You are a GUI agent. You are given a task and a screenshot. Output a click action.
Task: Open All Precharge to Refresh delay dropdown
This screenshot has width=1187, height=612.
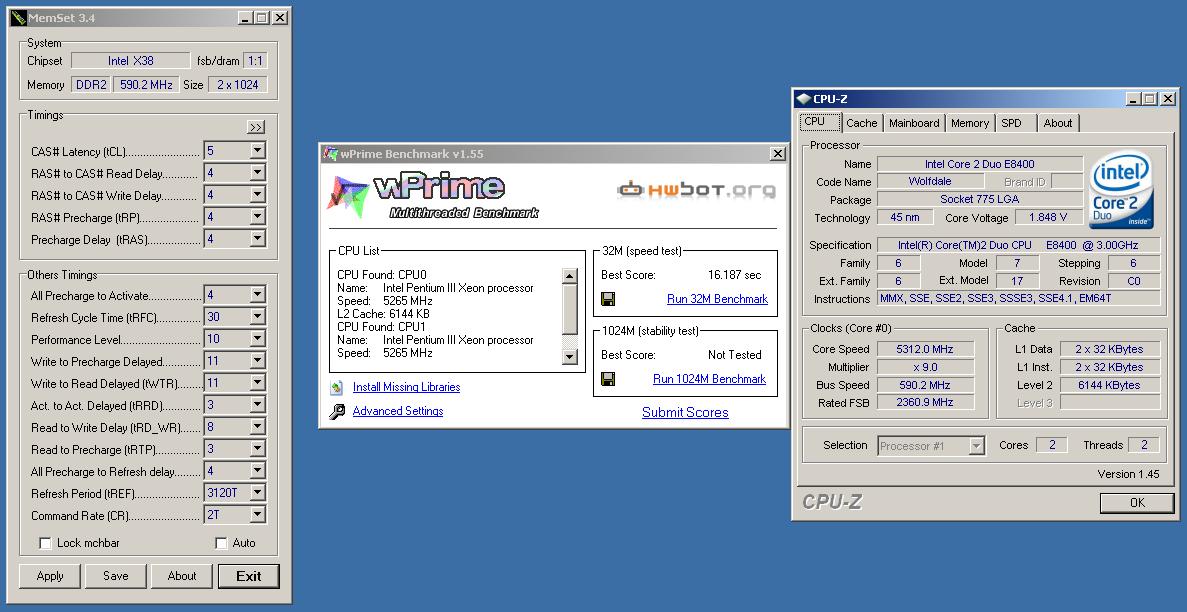pos(257,470)
